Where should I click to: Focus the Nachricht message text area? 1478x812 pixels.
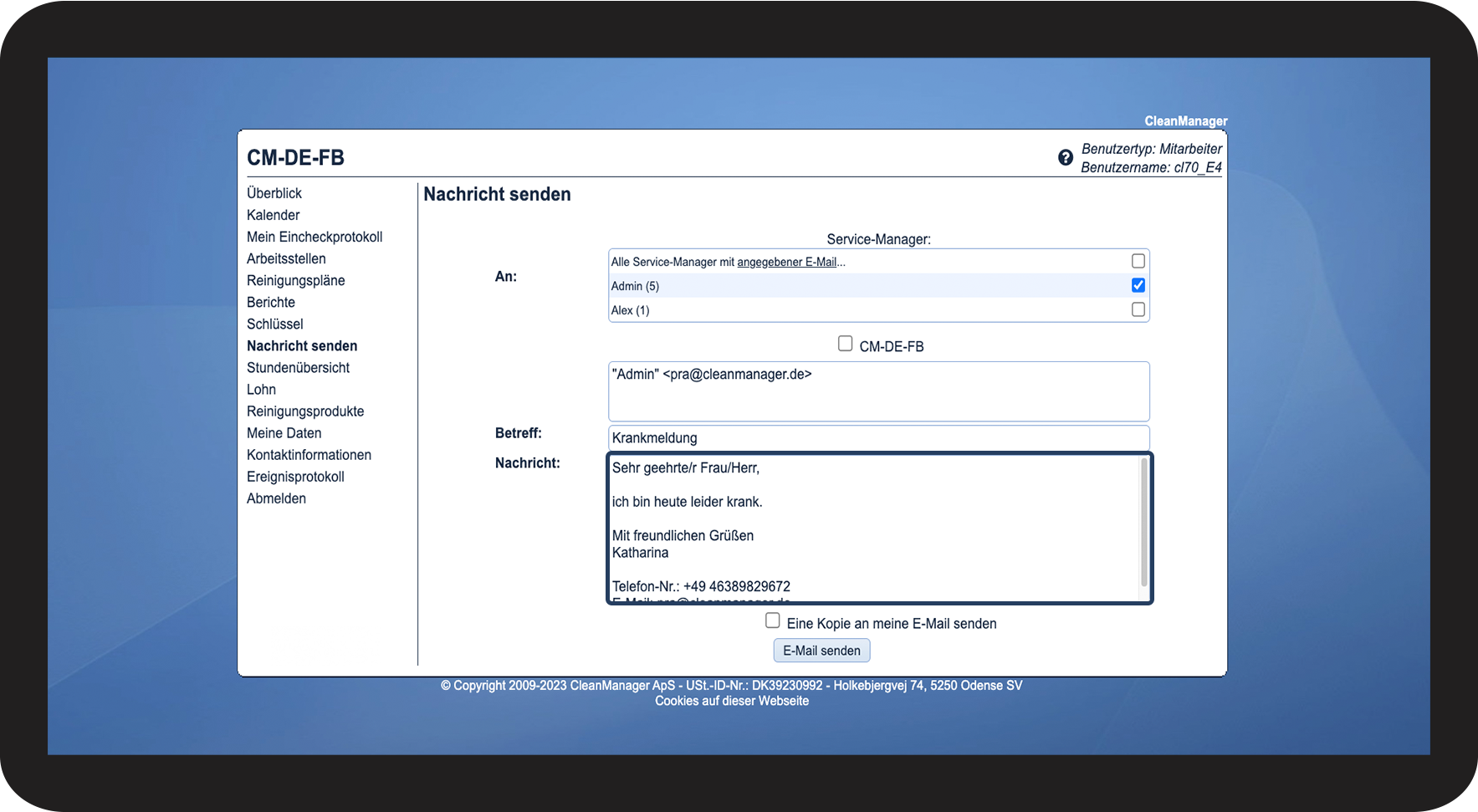tap(870, 527)
